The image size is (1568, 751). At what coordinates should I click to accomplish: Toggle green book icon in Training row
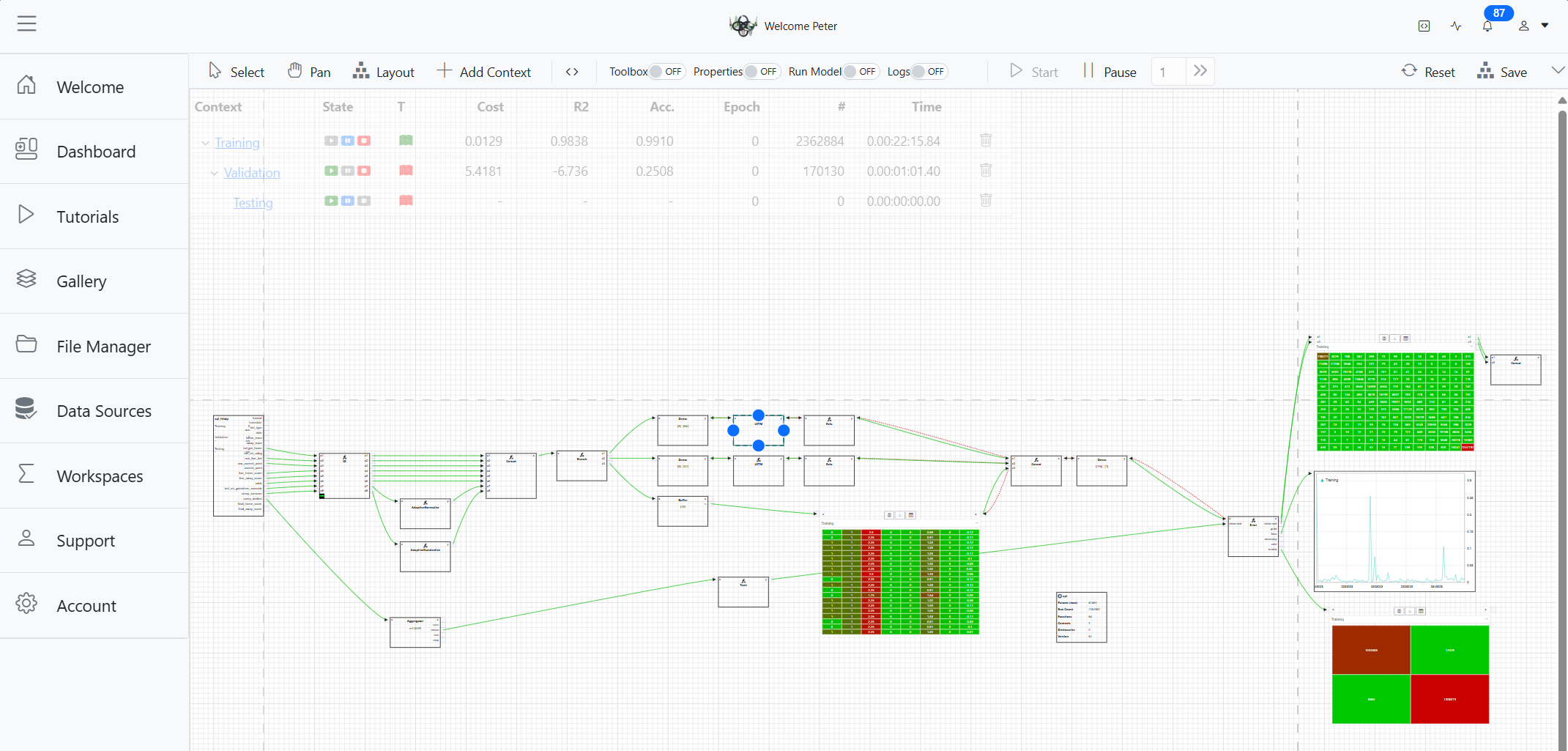coord(406,140)
